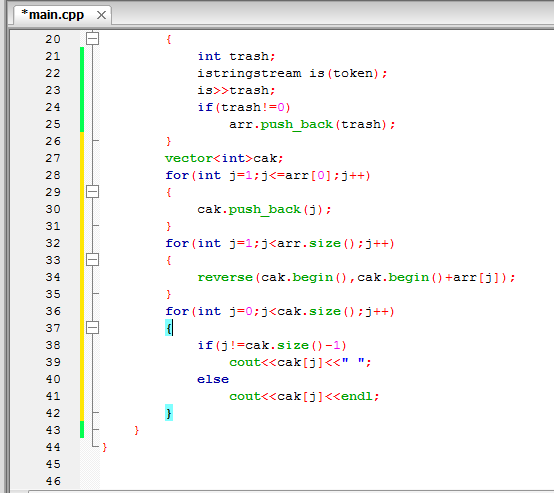Click the arr.push_back(trash) statement
Image resolution: width=554 pixels, height=493 pixels.
pyautogui.click(x=312, y=124)
